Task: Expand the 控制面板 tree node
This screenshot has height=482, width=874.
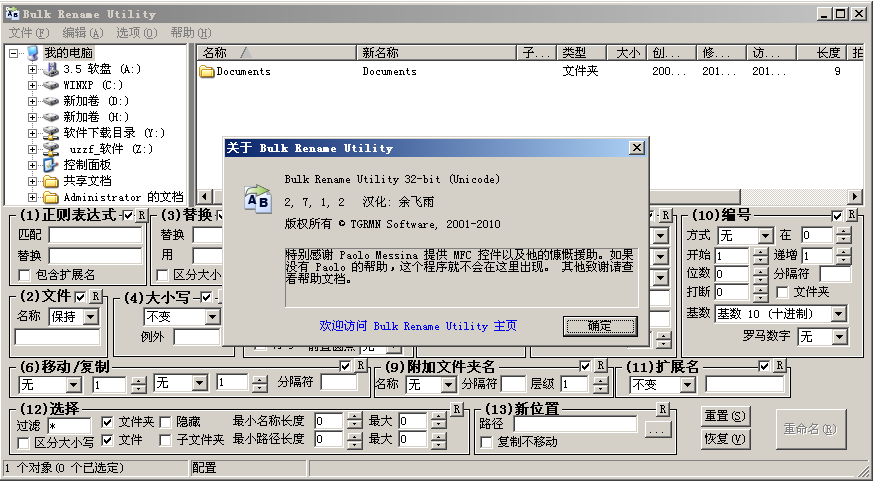Action: click(x=32, y=165)
